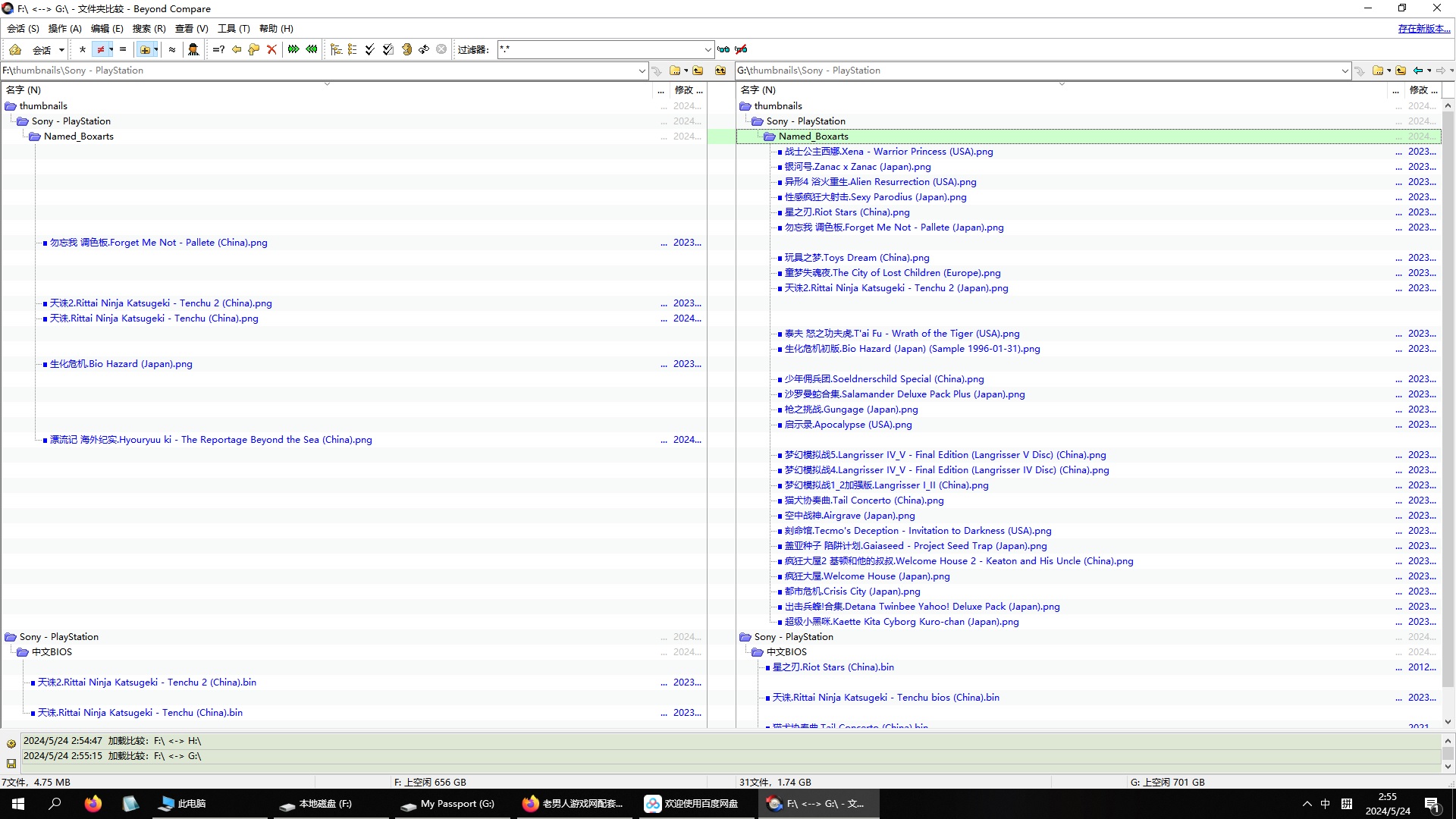Open 工具 (T) menu
Screen dimensions: 1456x819
tap(234, 28)
